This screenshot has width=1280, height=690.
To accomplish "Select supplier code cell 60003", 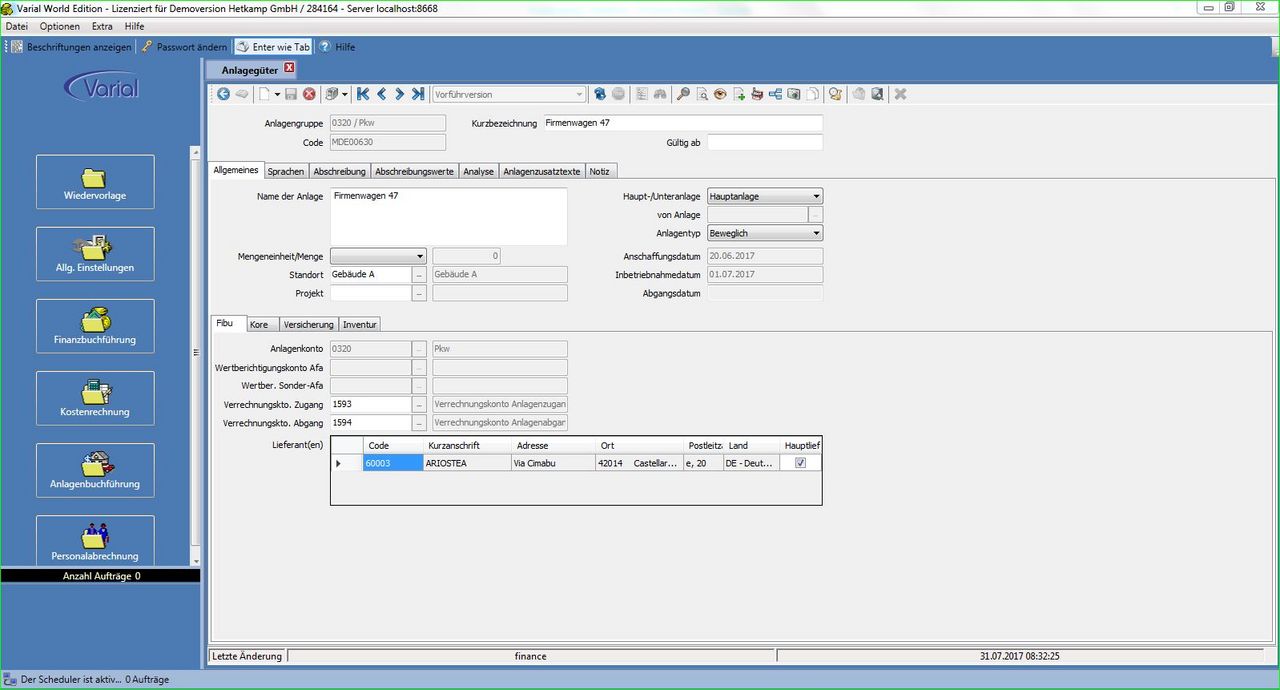I will [x=393, y=463].
